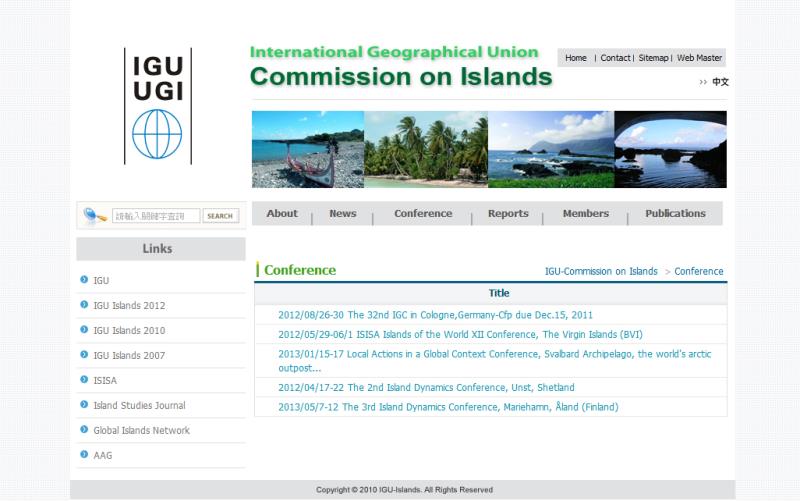Screen dimensions: 800x501
Task: Open the Contact page link
Action: [615, 58]
